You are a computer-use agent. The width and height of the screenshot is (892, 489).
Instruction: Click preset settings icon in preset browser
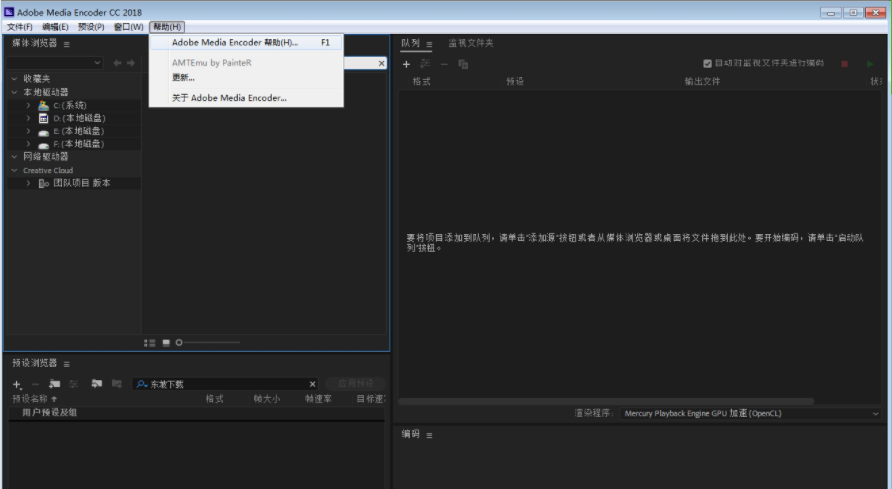pos(73,384)
